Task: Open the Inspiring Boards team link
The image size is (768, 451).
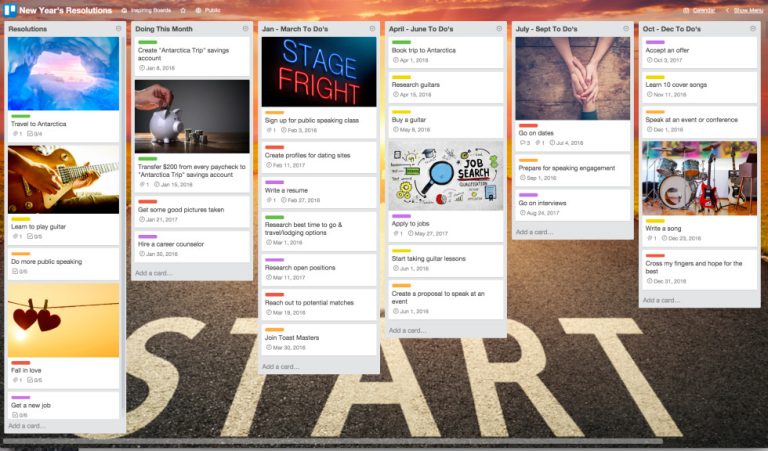Action: tap(146, 10)
